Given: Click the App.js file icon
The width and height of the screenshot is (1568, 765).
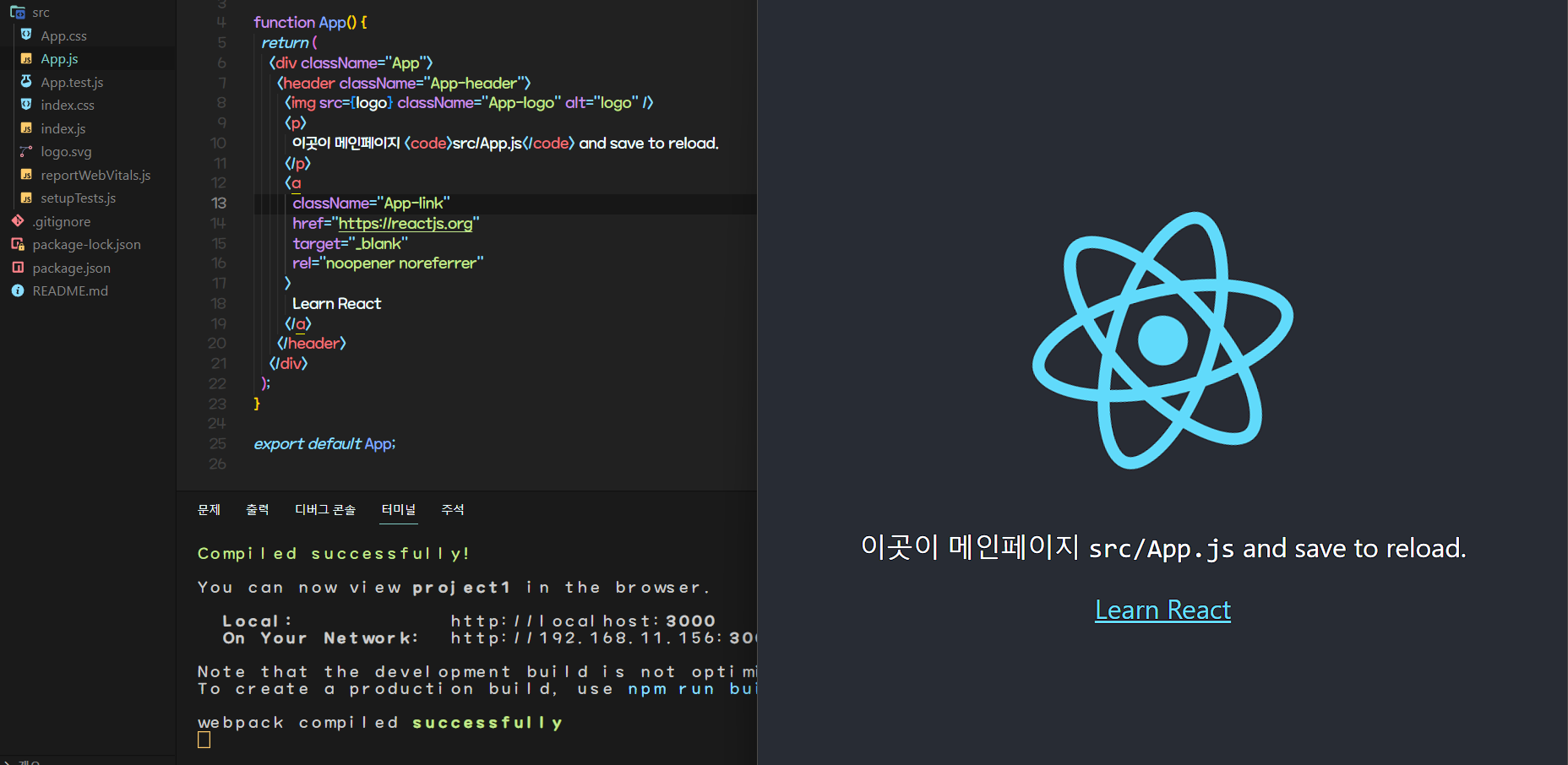Looking at the screenshot, I should tap(26, 58).
